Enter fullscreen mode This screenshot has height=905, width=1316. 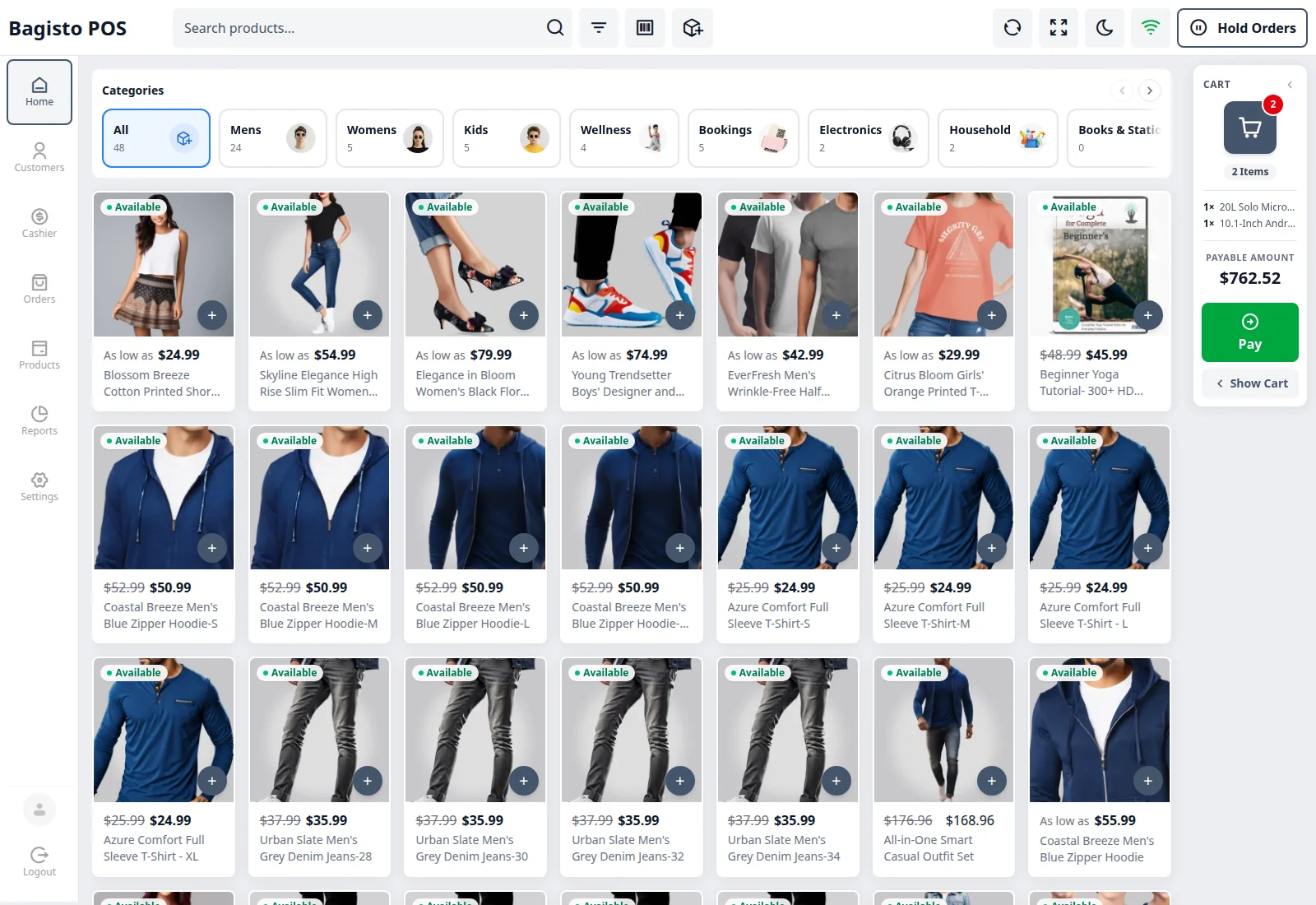coord(1059,28)
